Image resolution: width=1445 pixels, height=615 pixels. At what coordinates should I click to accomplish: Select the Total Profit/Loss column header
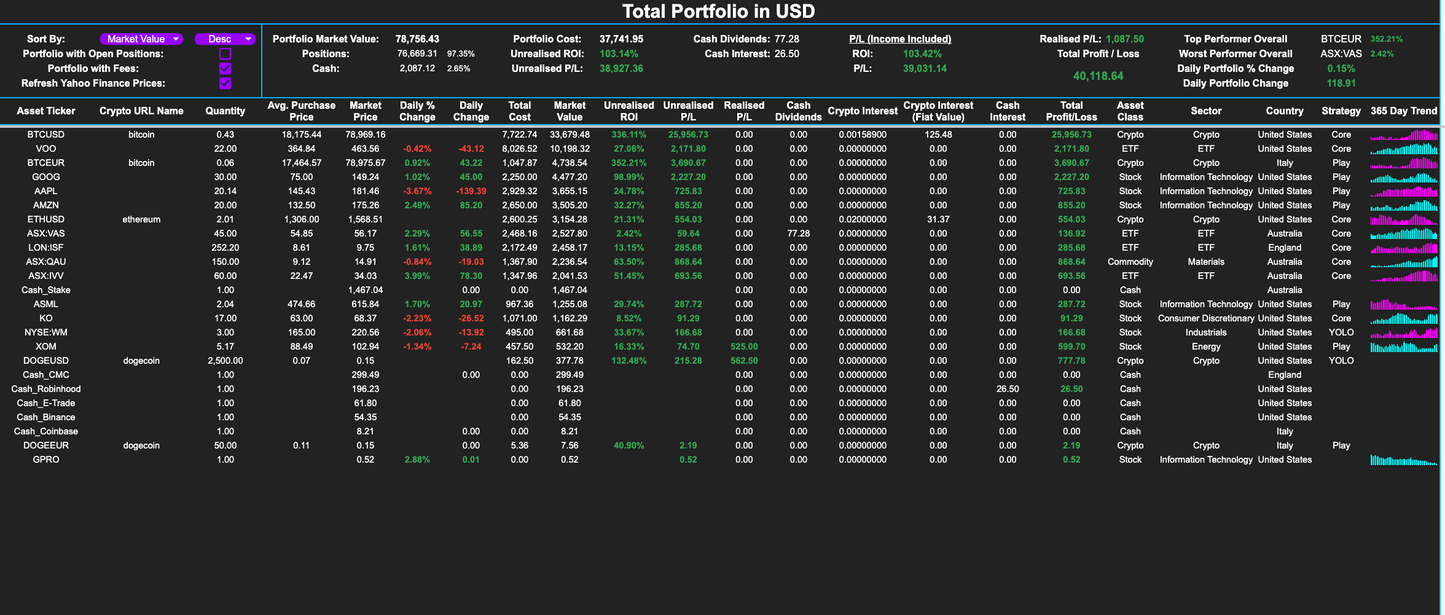pos(1072,111)
